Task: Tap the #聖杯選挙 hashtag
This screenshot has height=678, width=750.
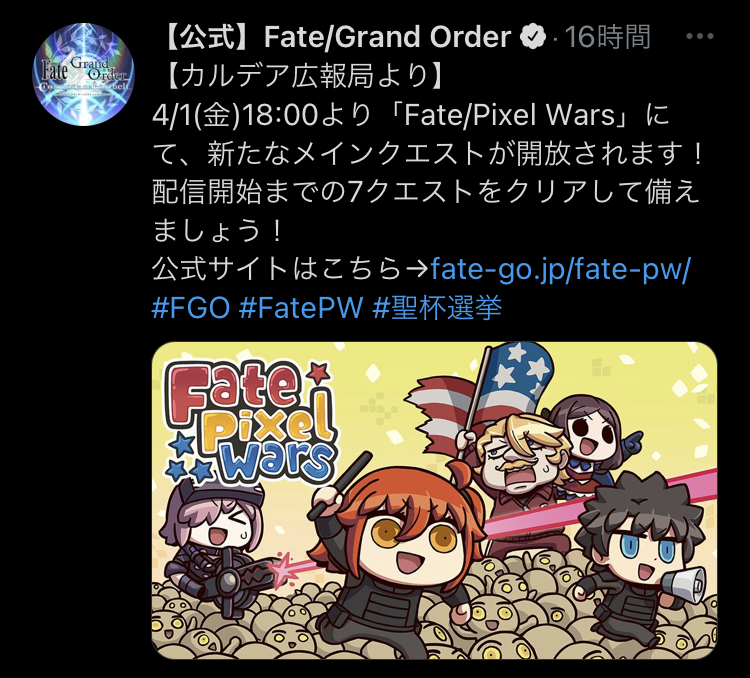Action: (437, 308)
